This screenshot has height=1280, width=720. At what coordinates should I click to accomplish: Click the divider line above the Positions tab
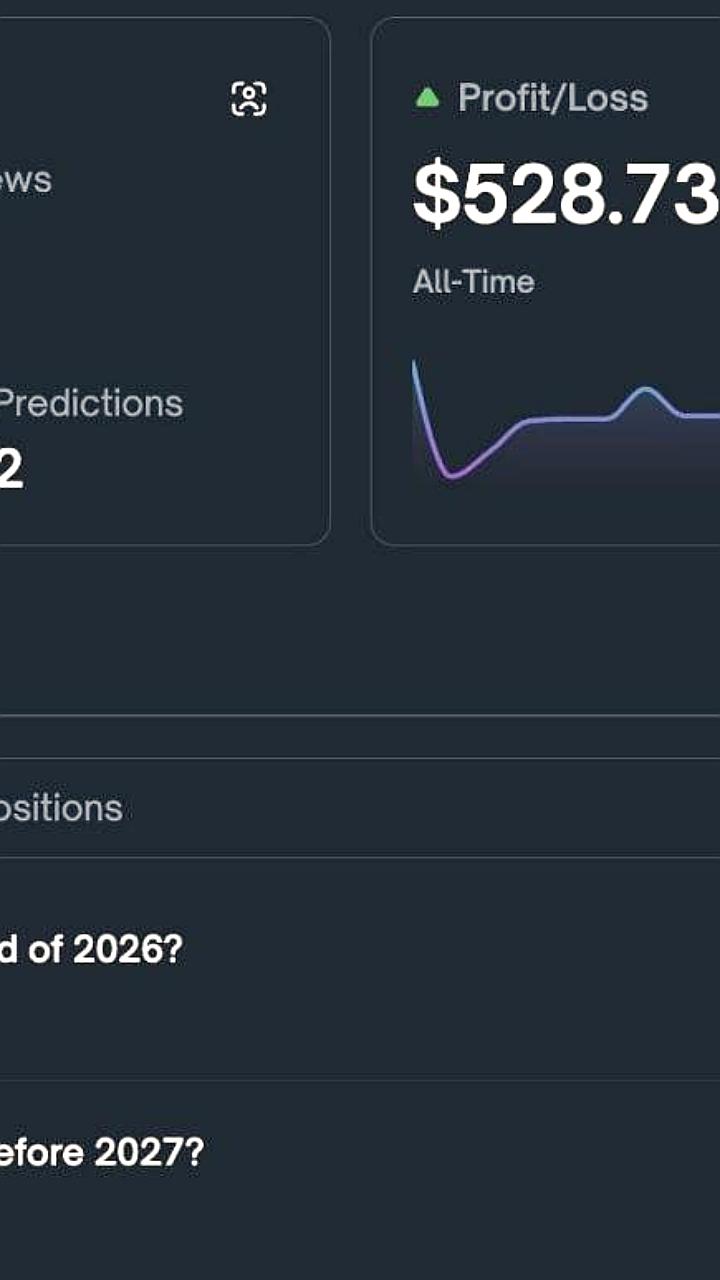360,716
